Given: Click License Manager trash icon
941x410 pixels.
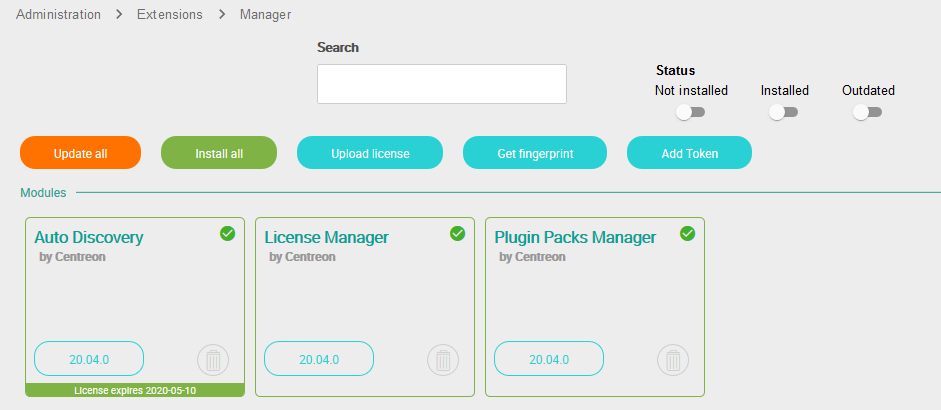Looking at the screenshot, I should (x=443, y=360).
